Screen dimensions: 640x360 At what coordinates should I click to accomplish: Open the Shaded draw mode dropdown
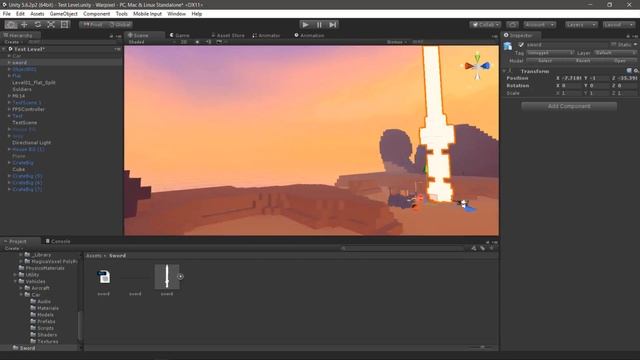[x=151, y=42]
